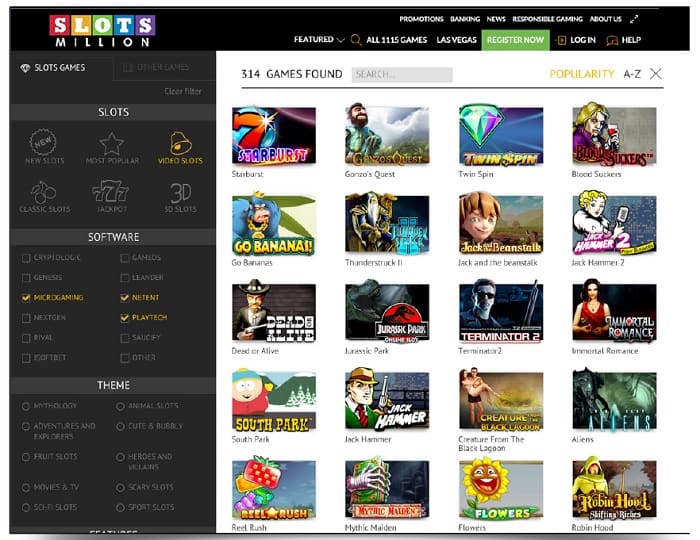The image size is (700, 540).
Task: Select the Mythology theme radio button
Action: pyautogui.click(x=26, y=406)
